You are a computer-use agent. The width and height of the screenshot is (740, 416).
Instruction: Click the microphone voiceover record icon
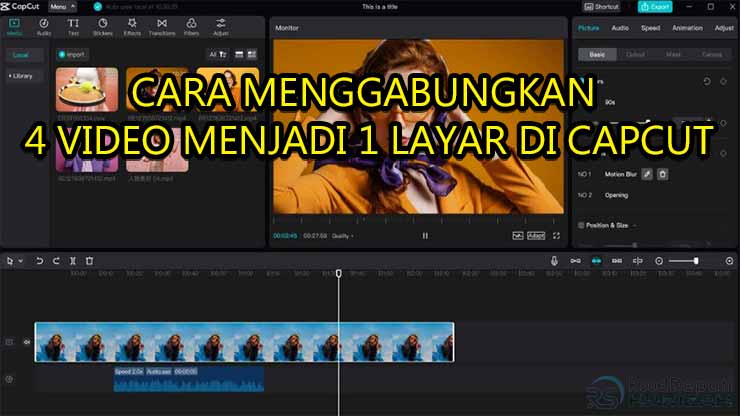[x=554, y=261]
